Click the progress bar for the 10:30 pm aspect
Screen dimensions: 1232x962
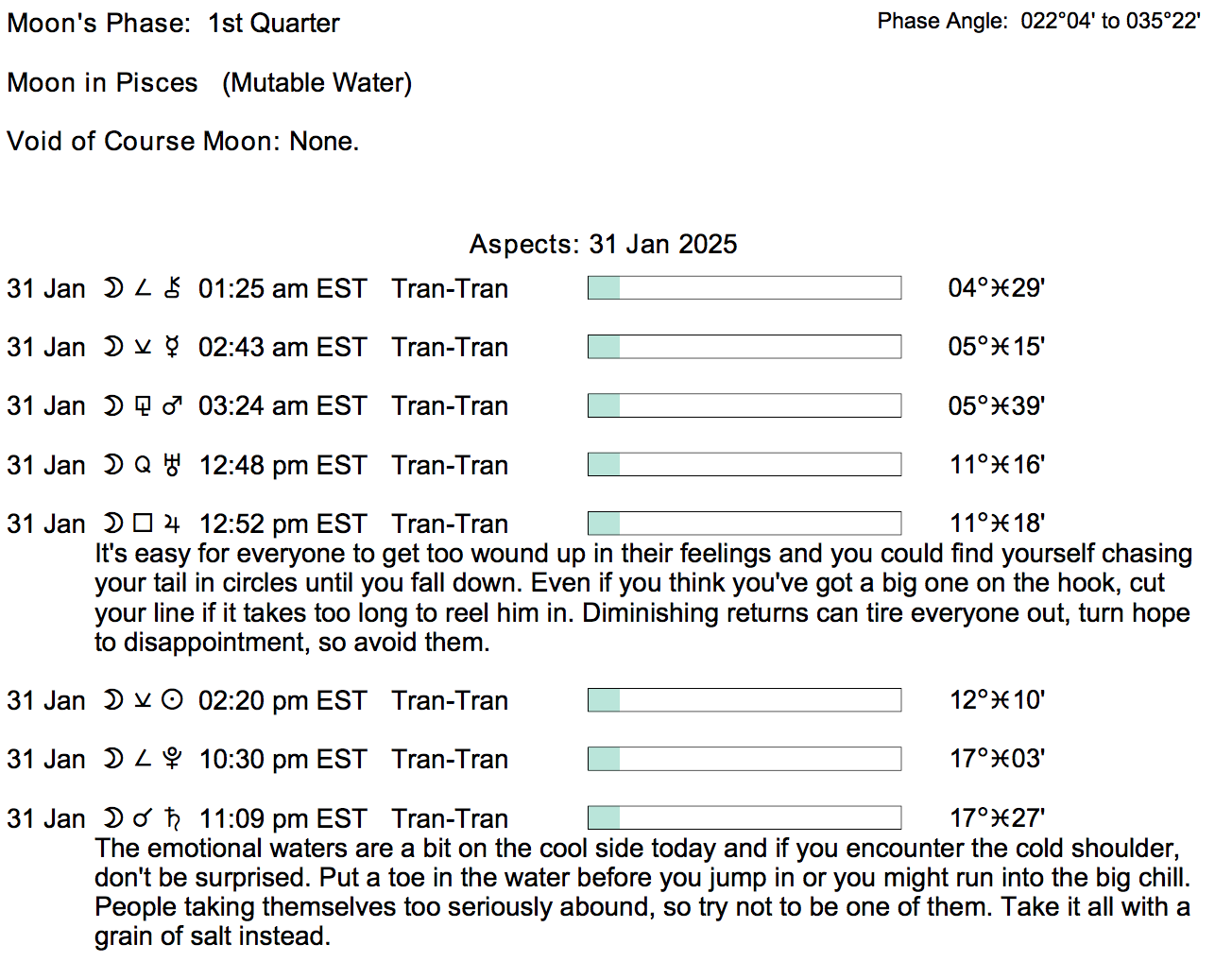[x=744, y=759]
